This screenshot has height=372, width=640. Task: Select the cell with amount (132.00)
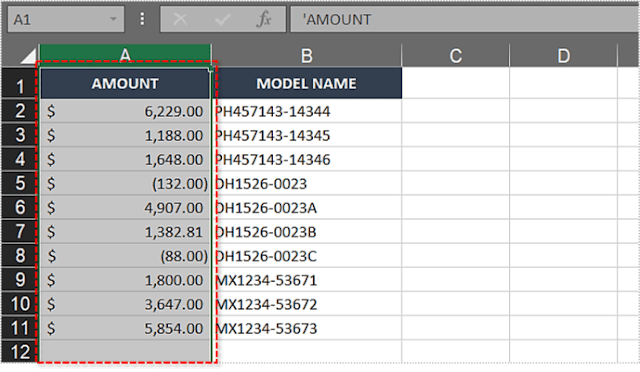pos(125,183)
